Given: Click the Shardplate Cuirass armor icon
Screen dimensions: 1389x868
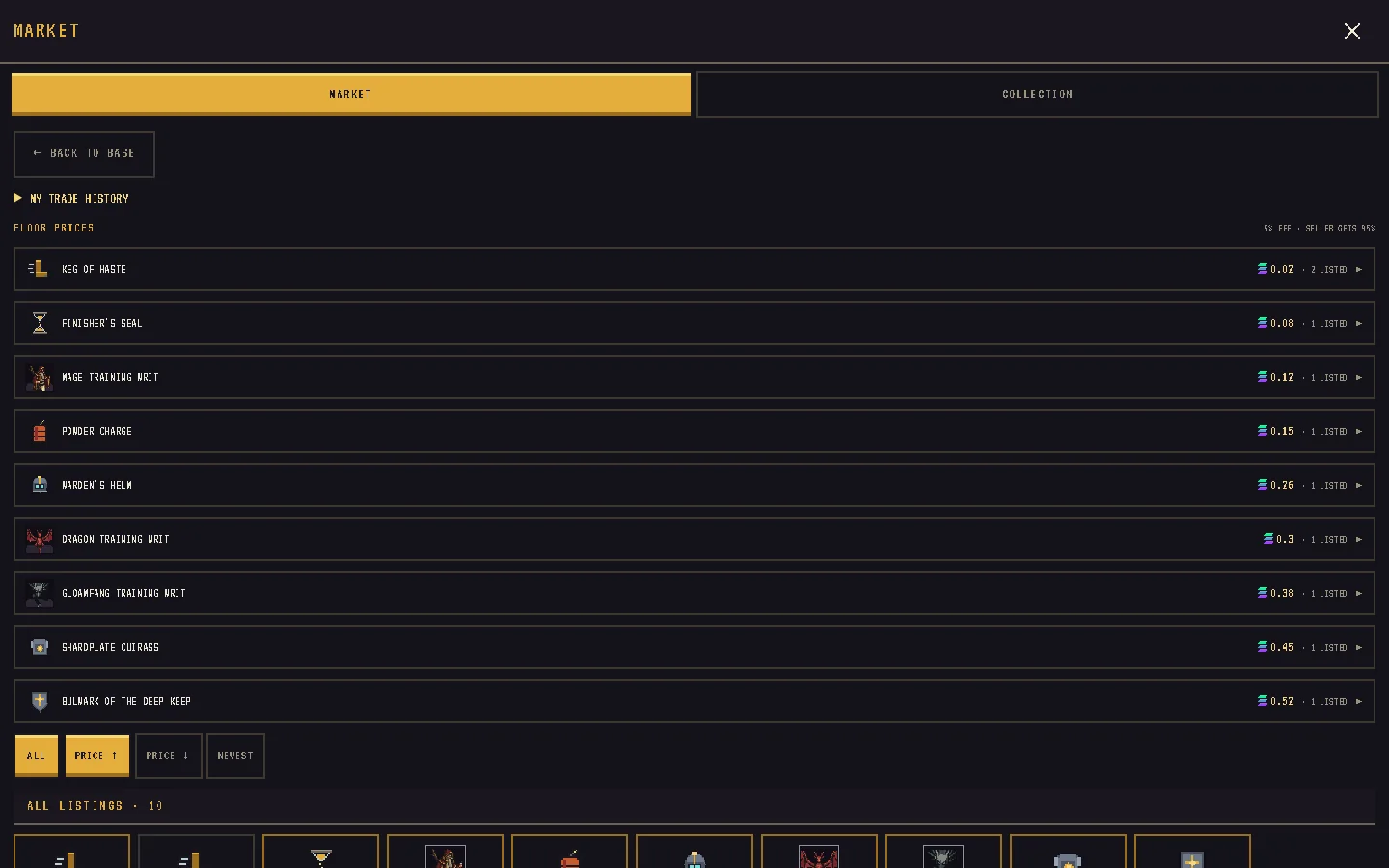Looking at the screenshot, I should tap(40, 647).
